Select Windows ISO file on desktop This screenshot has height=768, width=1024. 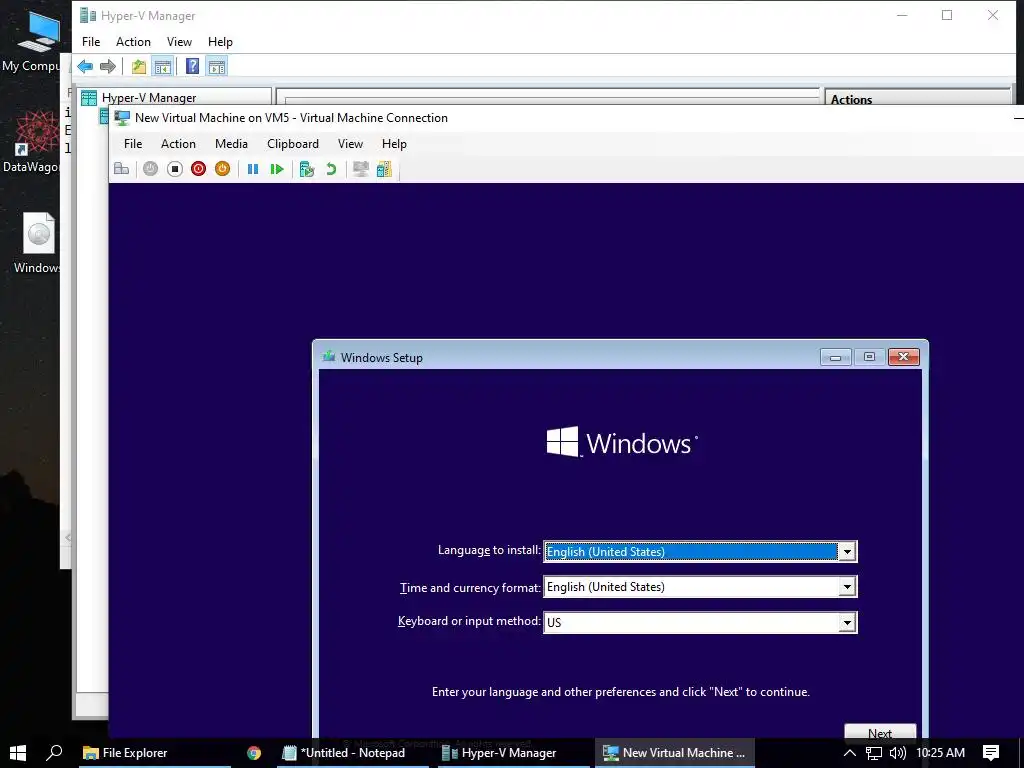(x=38, y=243)
